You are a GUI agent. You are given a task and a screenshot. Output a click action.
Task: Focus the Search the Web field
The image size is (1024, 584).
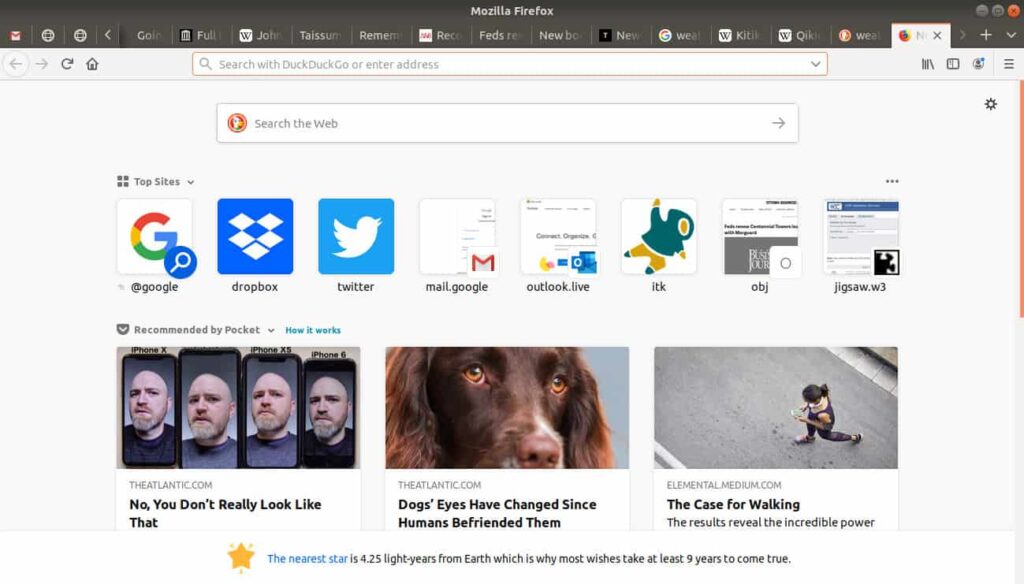click(x=507, y=123)
